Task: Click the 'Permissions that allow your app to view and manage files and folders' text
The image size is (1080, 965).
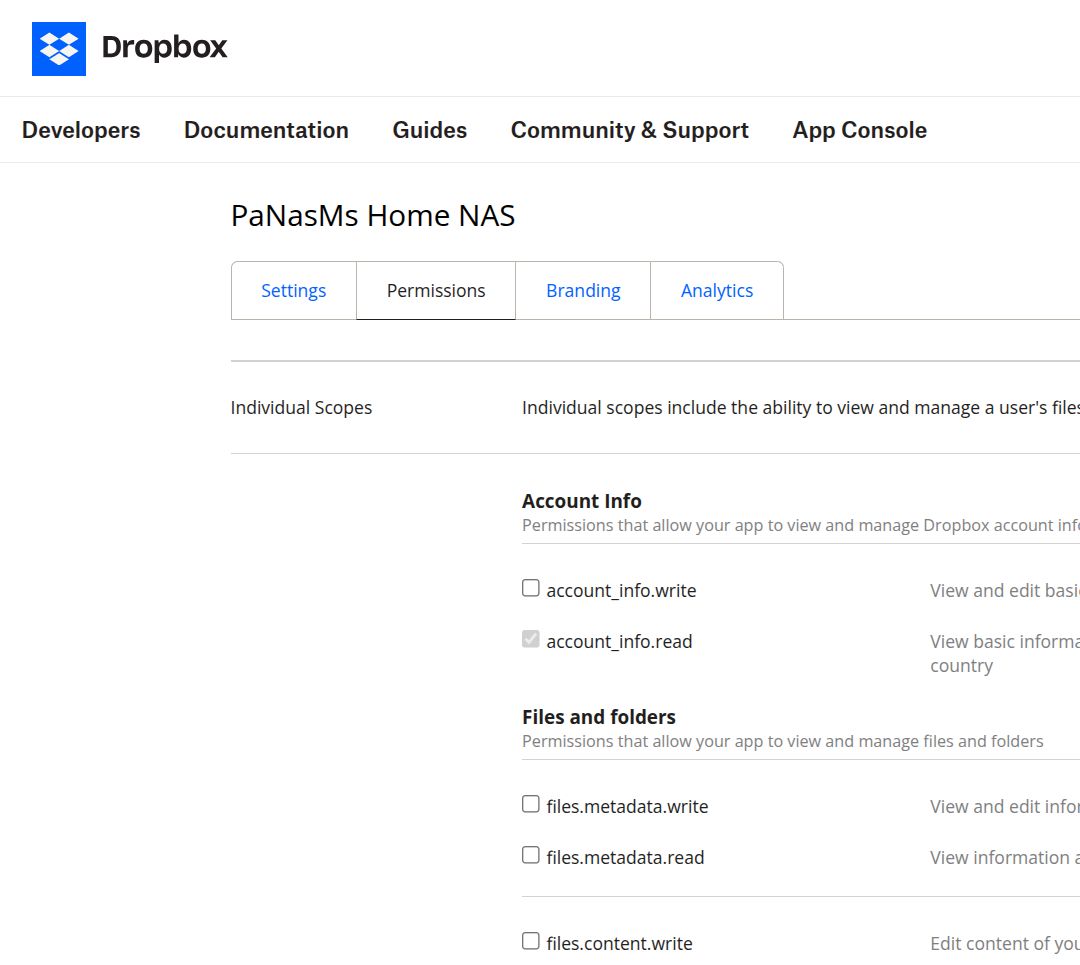Action: click(x=782, y=741)
